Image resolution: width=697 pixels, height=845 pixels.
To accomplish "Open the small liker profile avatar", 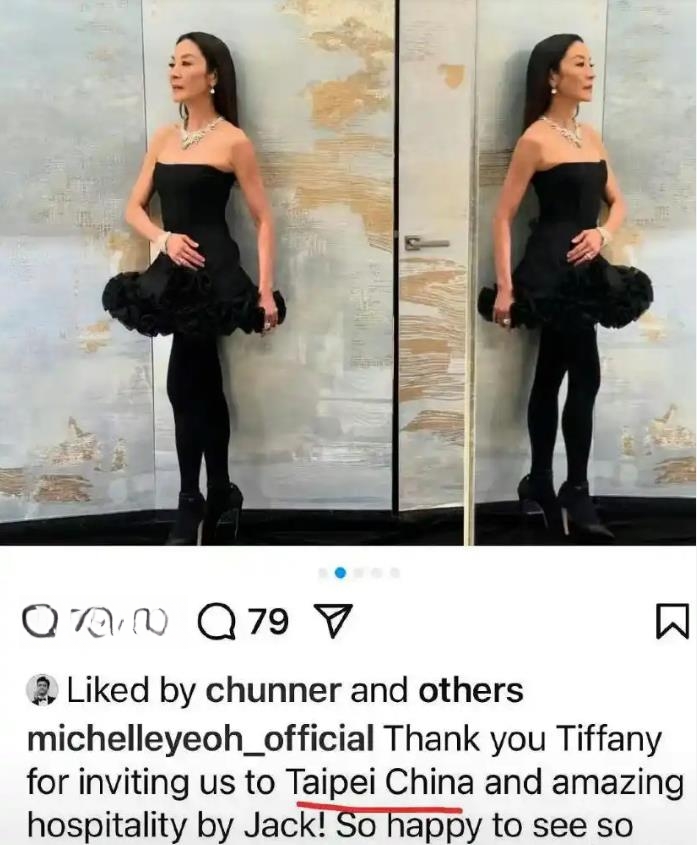I will pos(42,689).
